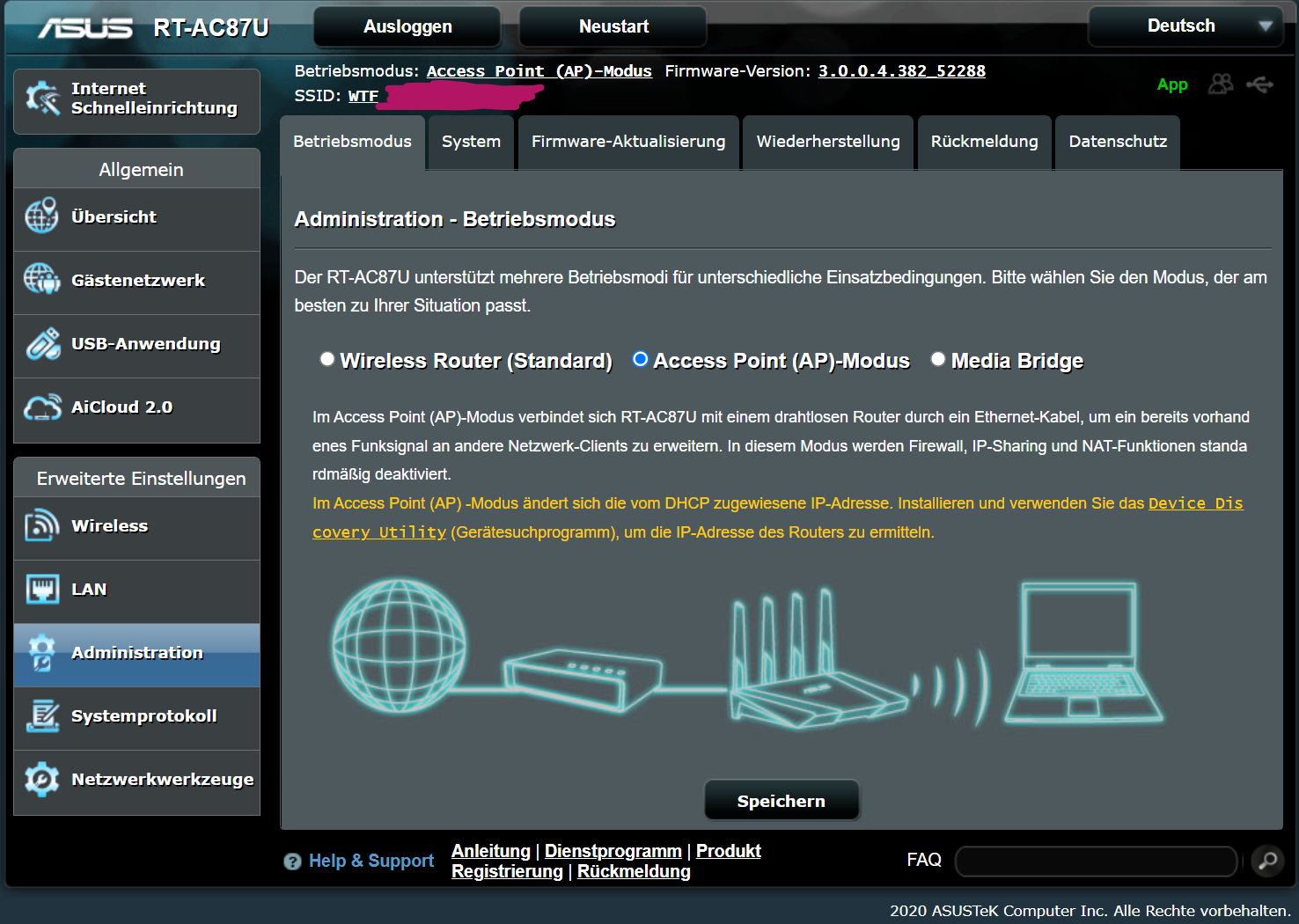This screenshot has height=924, width=1299.
Task: Click the LAN port icon
Action: pyautogui.click(x=42, y=589)
